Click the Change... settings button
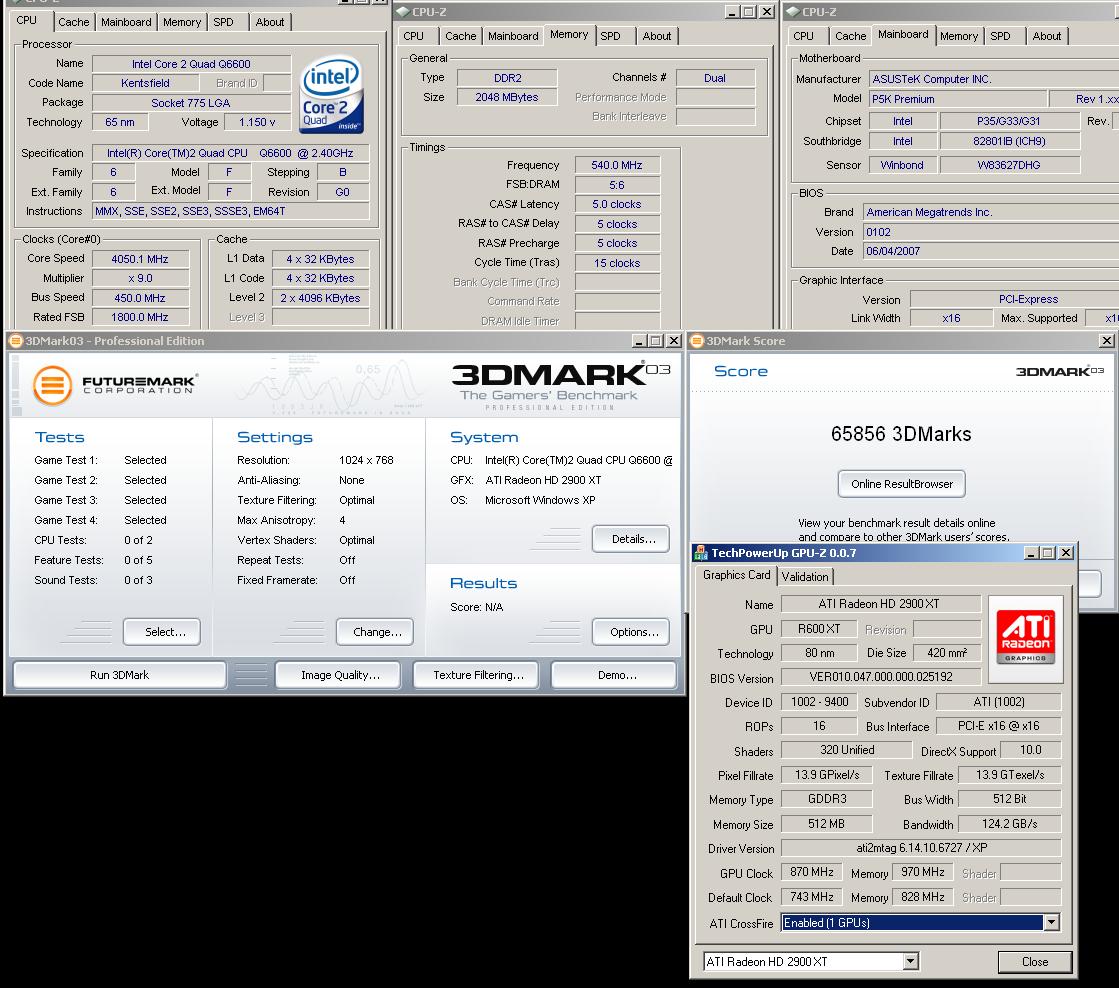This screenshot has width=1119, height=988. point(375,632)
